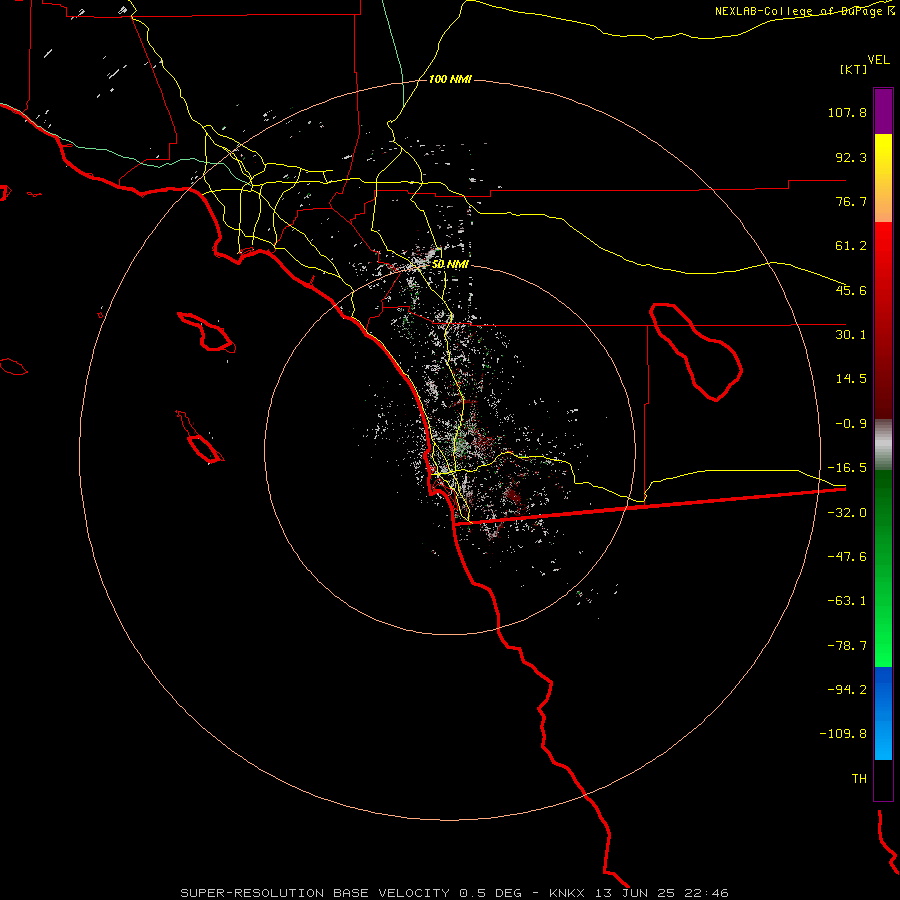Click the -16.5 velocity scale value
Screen dimensions: 900x900
pos(847,468)
